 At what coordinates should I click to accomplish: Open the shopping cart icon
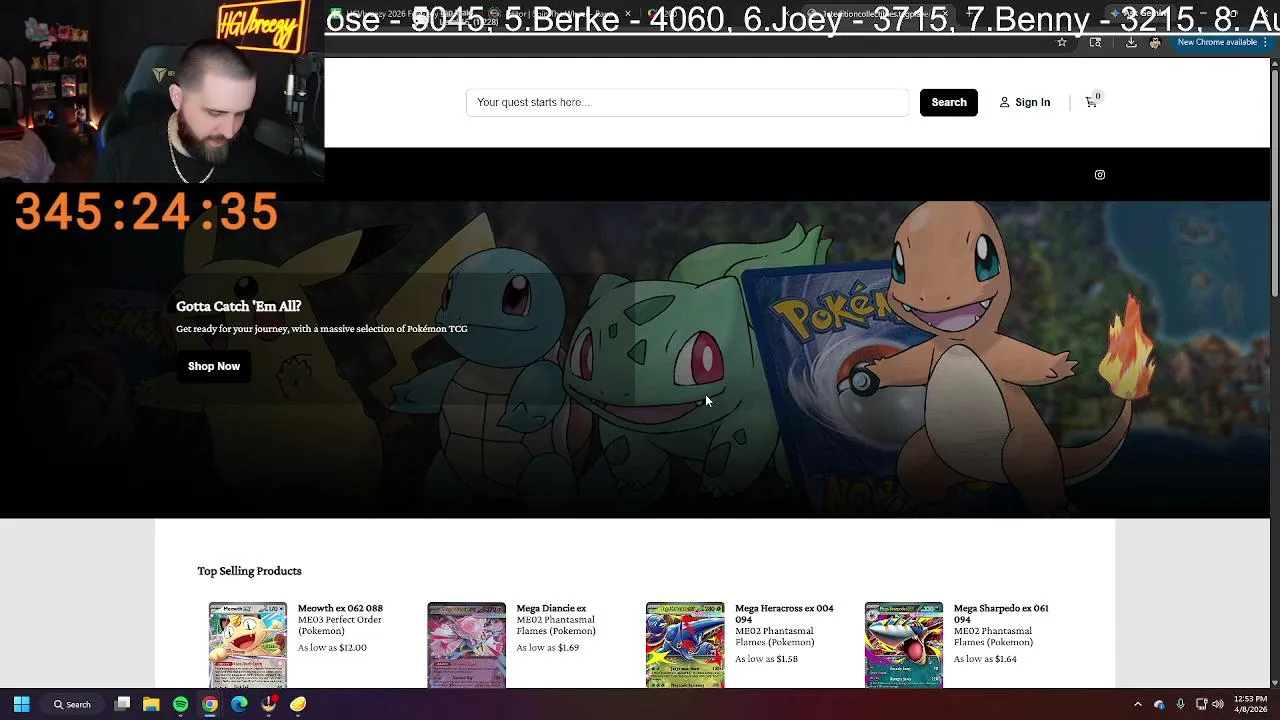click(1092, 101)
